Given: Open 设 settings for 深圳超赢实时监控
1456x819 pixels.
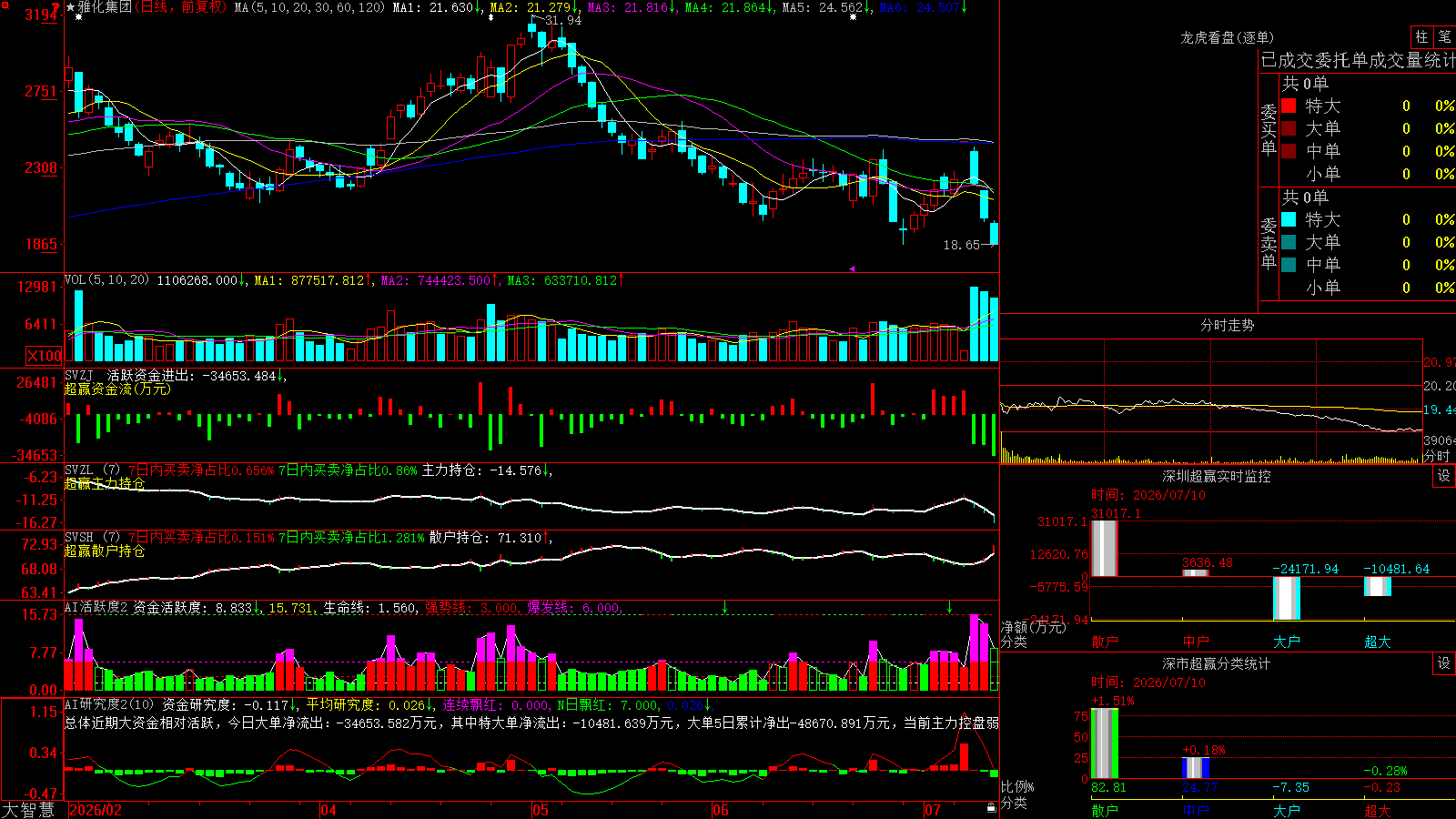Looking at the screenshot, I should pyautogui.click(x=1444, y=476).
